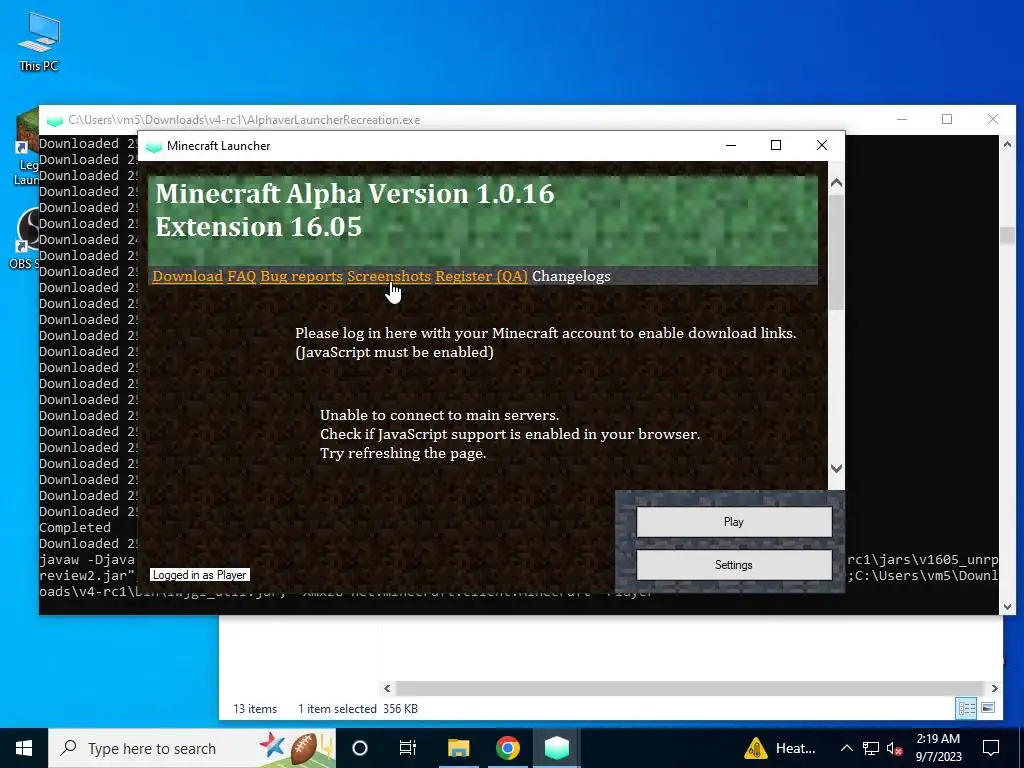Switch File Explorer to large icons view
The width and height of the screenshot is (1024, 768).
(988, 708)
